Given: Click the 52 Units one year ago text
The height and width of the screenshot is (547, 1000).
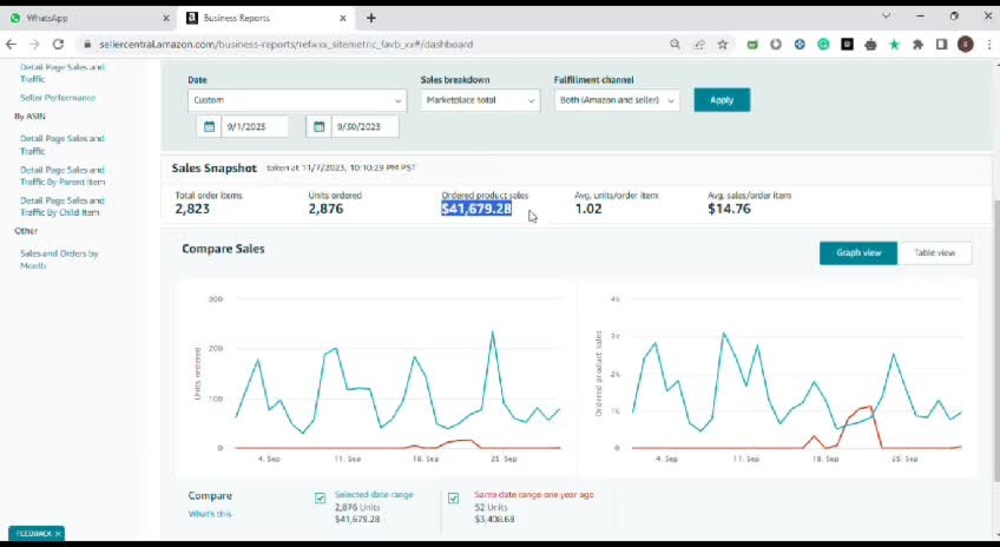Looking at the screenshot, I should click(x=491, y=507).
